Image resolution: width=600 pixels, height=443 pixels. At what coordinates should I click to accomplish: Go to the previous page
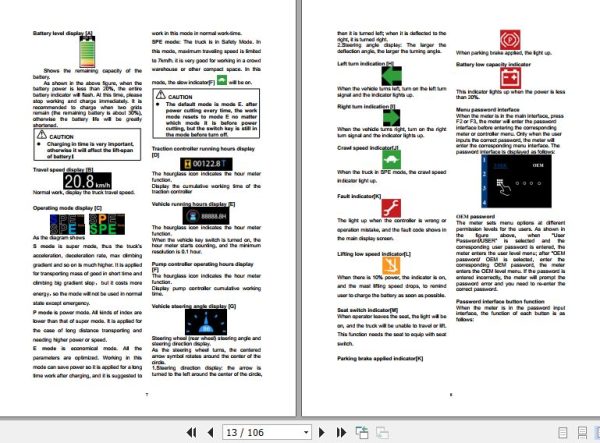click(x=210, y=433)
